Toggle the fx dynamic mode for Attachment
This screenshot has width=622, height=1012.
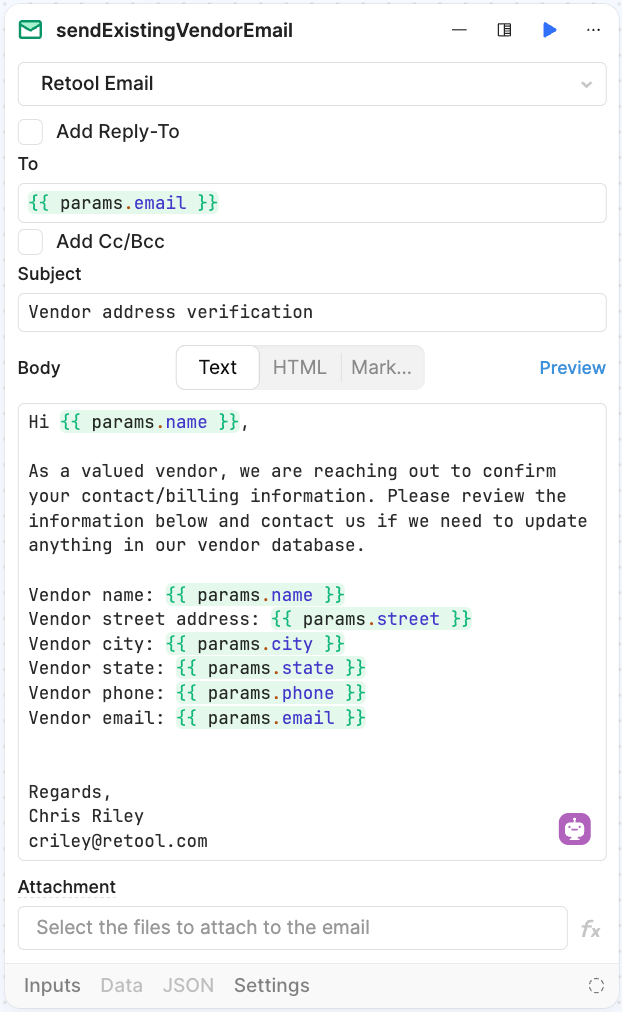(x=590, y=929)
